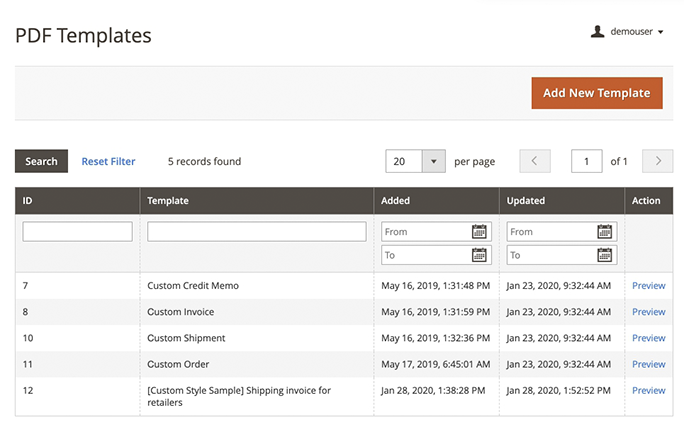Sort by Template column header
Screen dimensions: 684x427
tap(168, 201)
